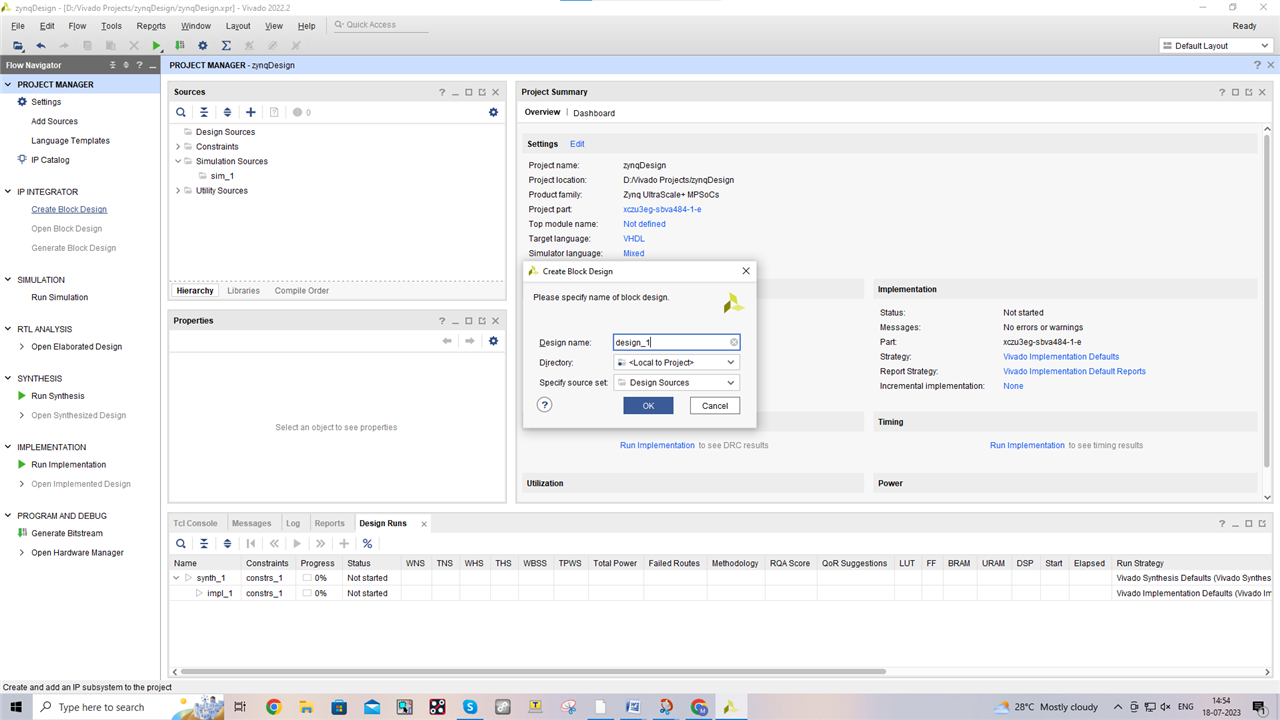Screen dimensions: 1280x720
Task: Click the help icon in Create Block Design dialog
Action: click(x=545, y=405)
